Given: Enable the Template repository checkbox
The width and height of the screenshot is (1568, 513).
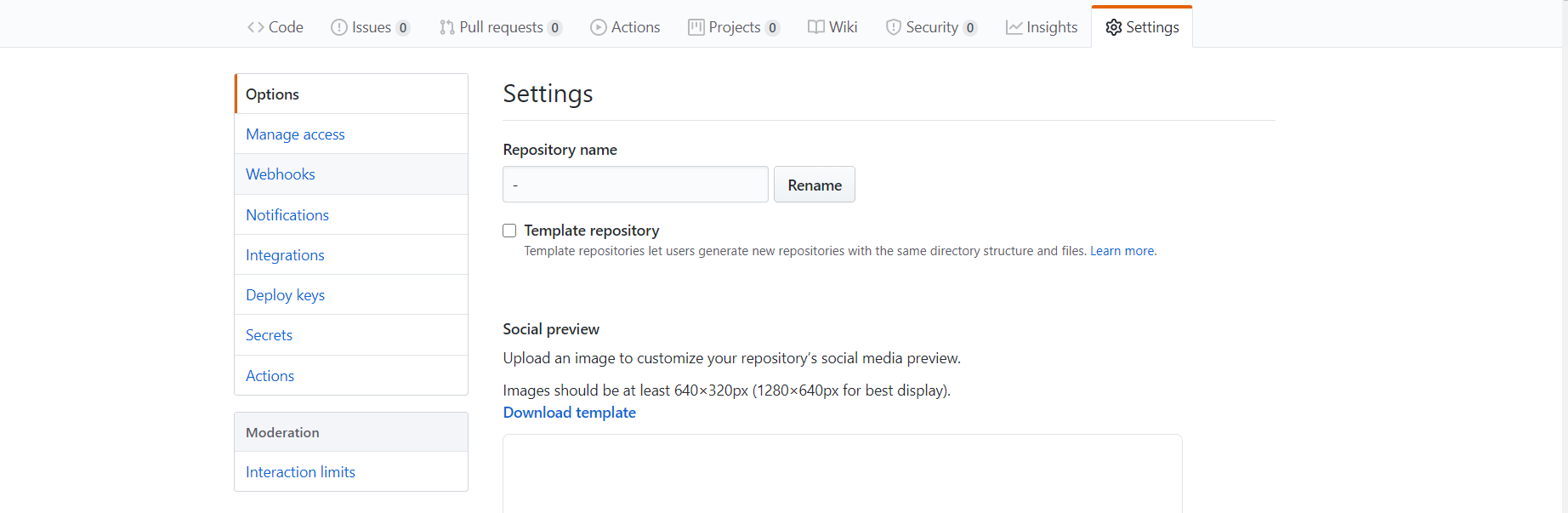Looking at the screenshot, I should point(509,231).
